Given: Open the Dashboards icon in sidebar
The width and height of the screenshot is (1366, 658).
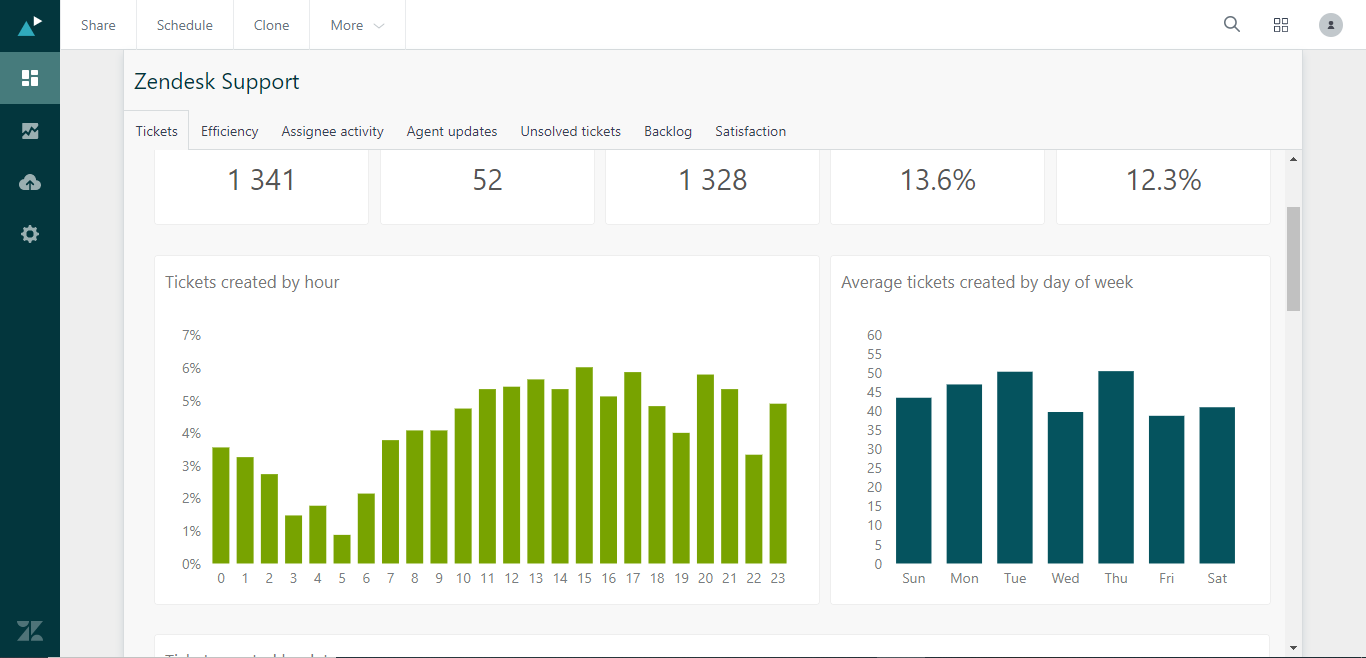Looking at the screenshot, I should (30, 78).
